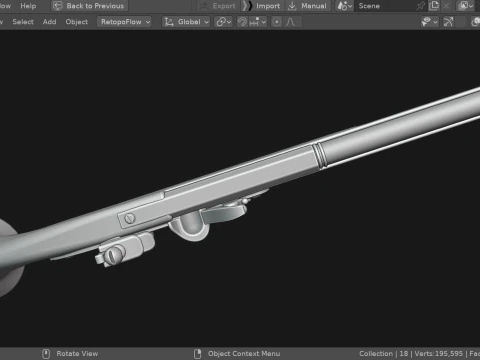Click the Rotate View mouse icon

pos(46,354)
